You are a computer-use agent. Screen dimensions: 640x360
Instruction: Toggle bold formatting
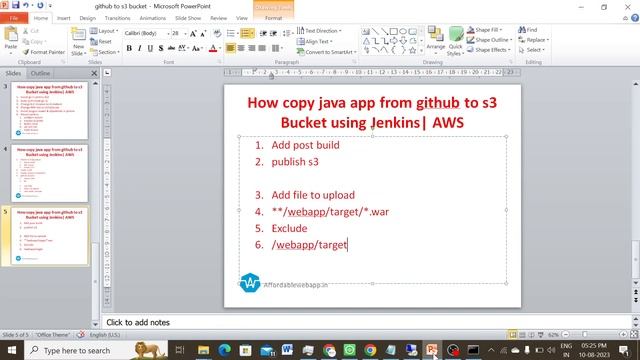(x=129, y=48)
